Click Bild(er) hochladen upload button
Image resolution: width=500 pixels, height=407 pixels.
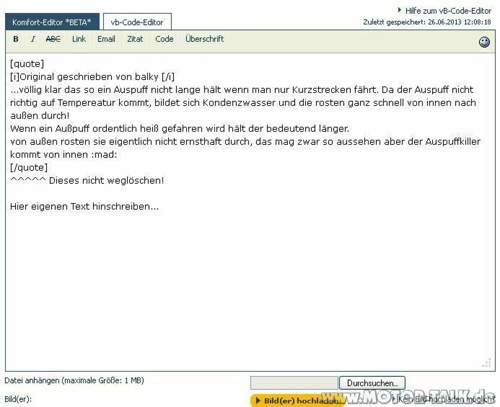[297, 400]
